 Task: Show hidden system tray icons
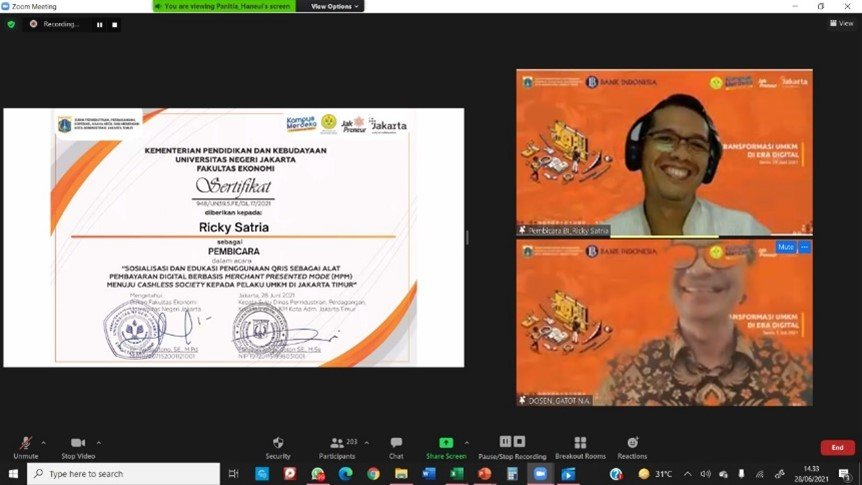click(x=688, y=473)
